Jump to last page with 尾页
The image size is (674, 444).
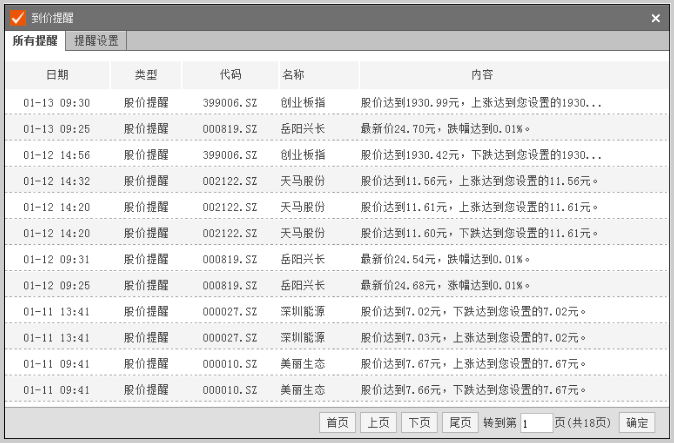tap(460, 423)
